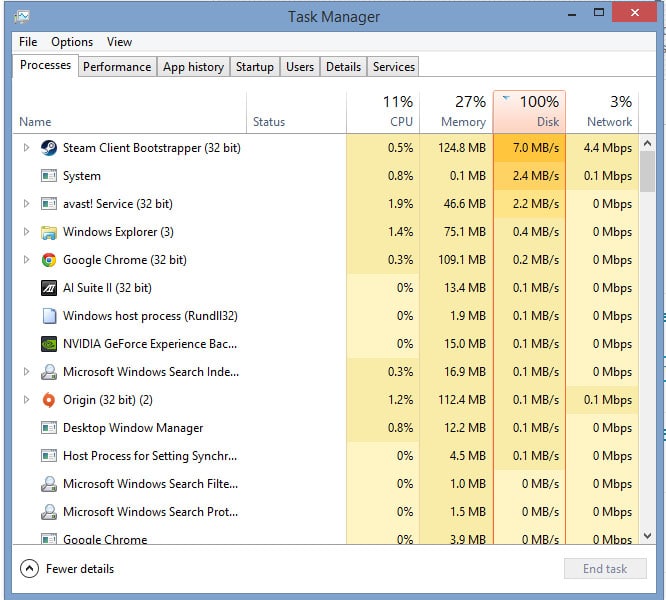This screenshot has height=600, width=666.
Task: Click the scrollbar up arrow
Action: tap(647, 143)
